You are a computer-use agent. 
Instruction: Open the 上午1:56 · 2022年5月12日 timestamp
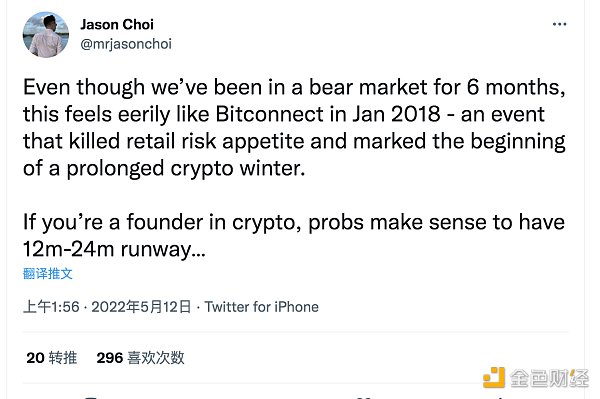(107, 307)
